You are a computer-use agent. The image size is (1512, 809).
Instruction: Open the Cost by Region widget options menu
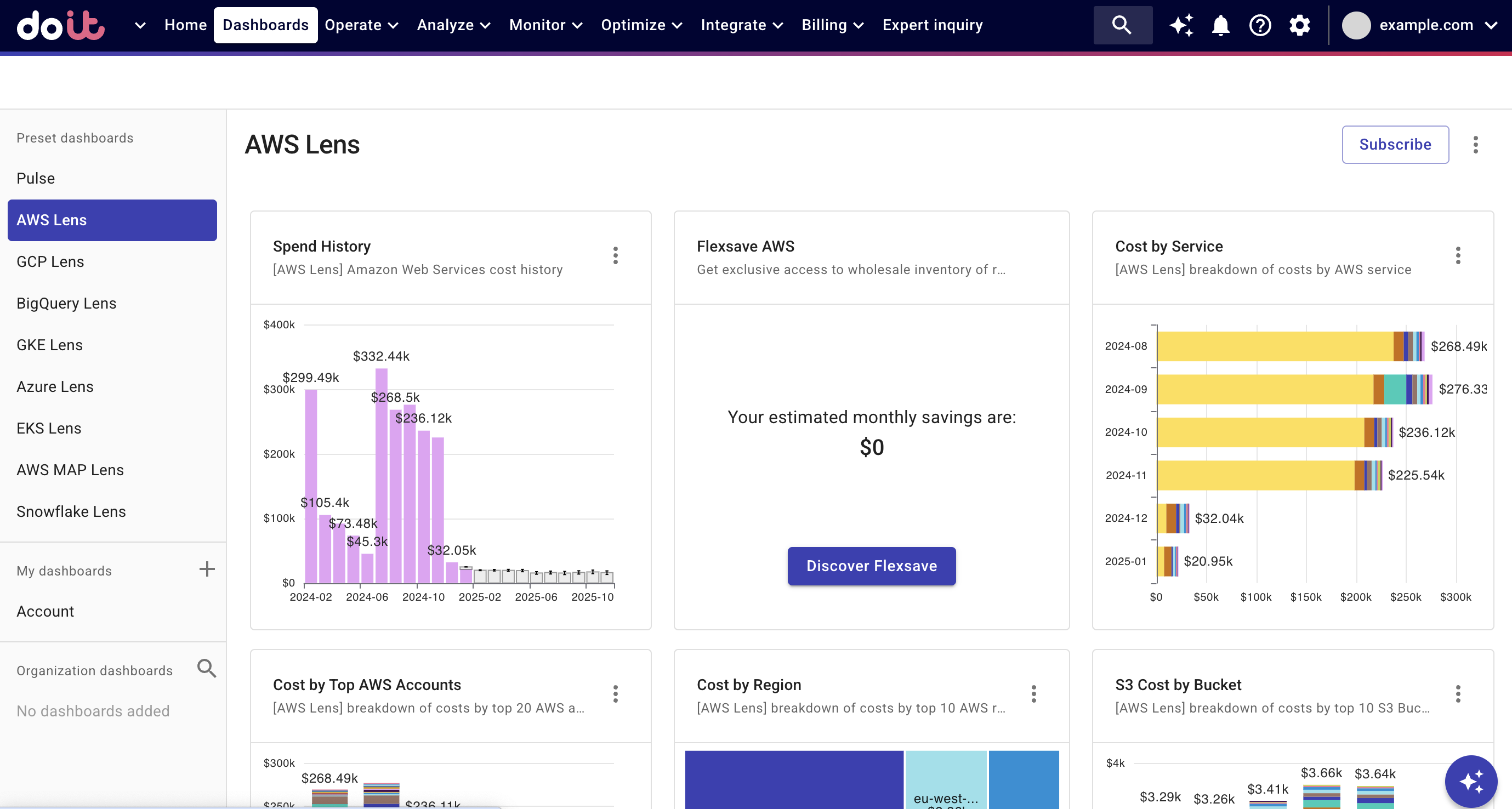pos(1033,694)
